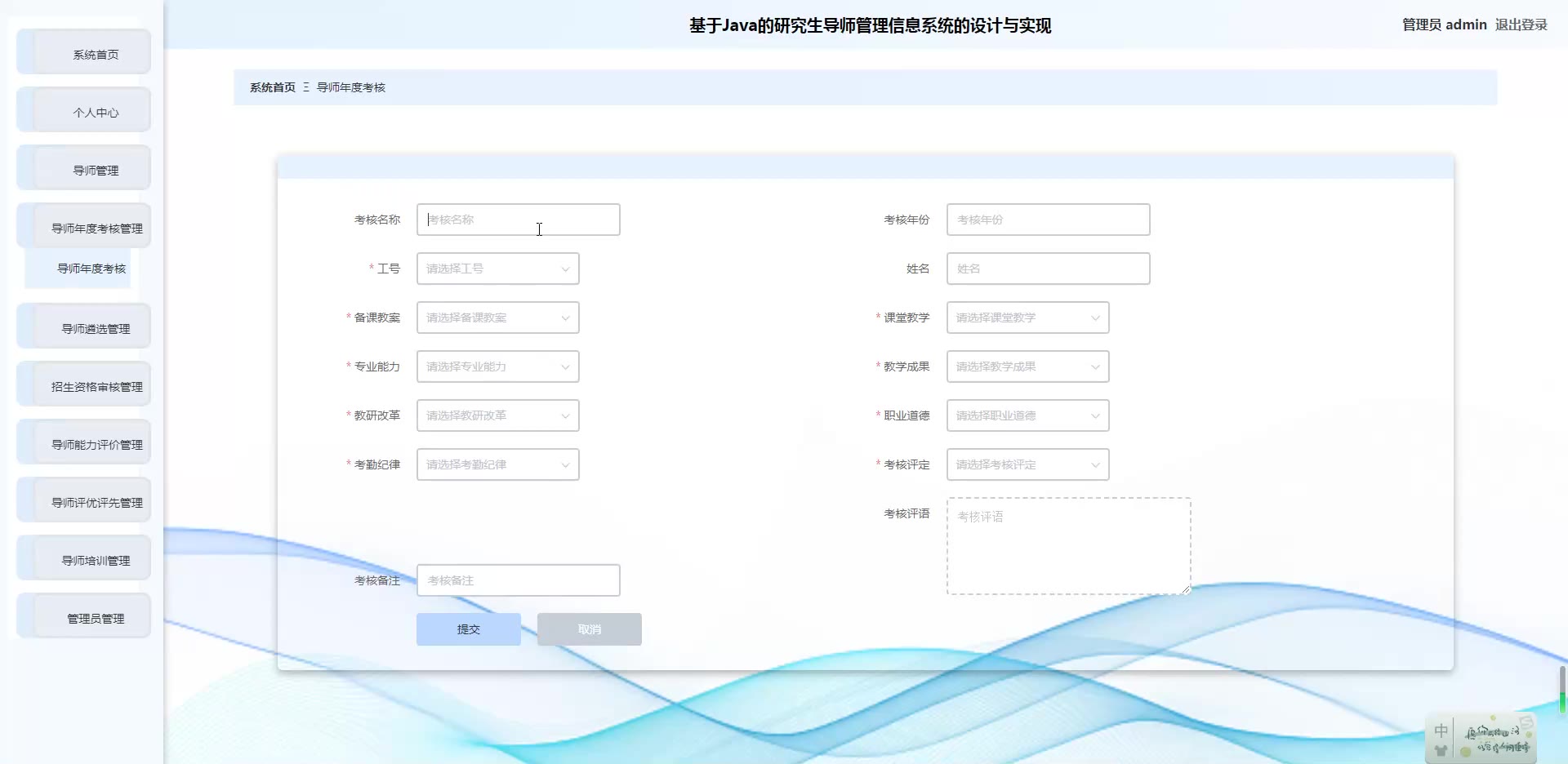Open the 考核评定 dropdown
This screenshot has height=764, width=1568.
[1028, 464]
